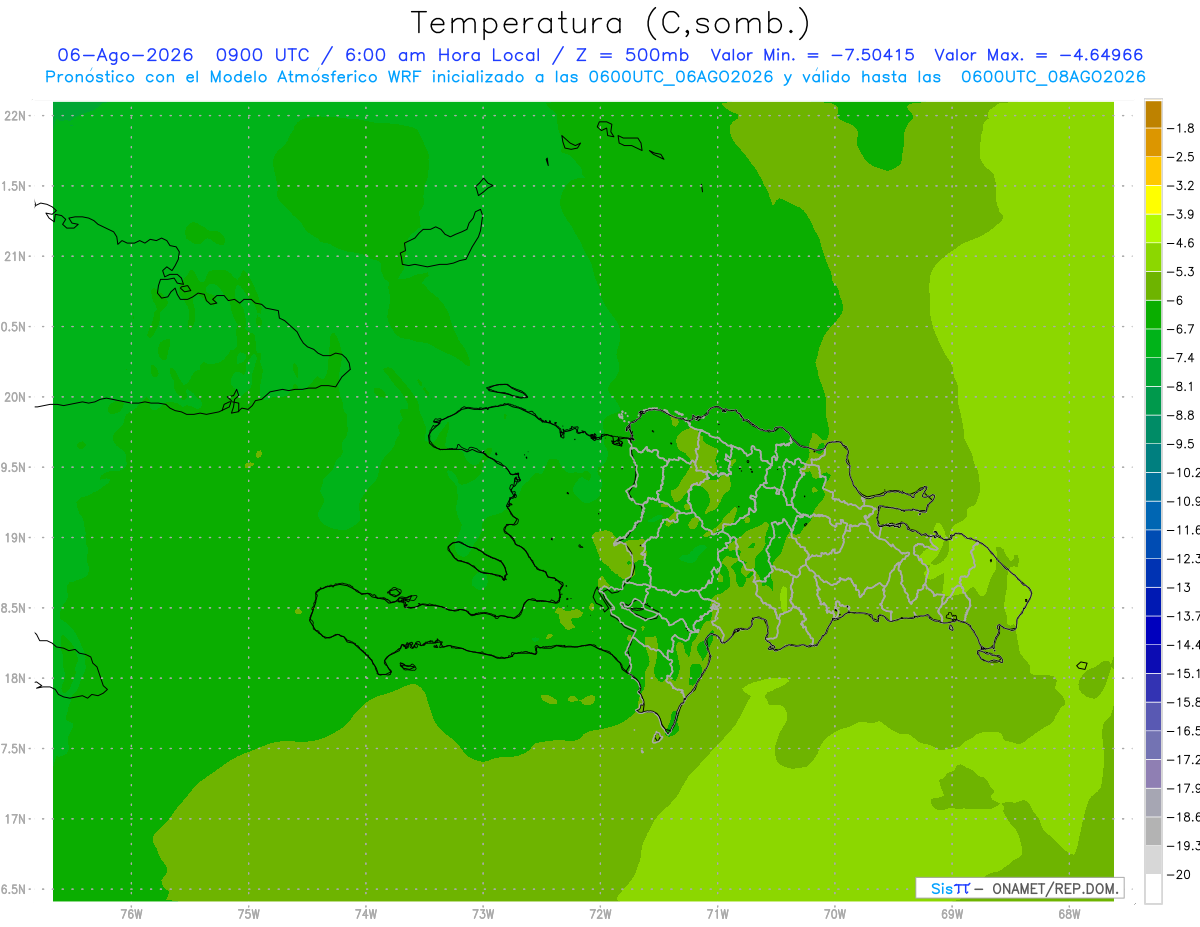
Task: Select the "Valor Max. = -4.64966" value
Action: coord(1039,56)
